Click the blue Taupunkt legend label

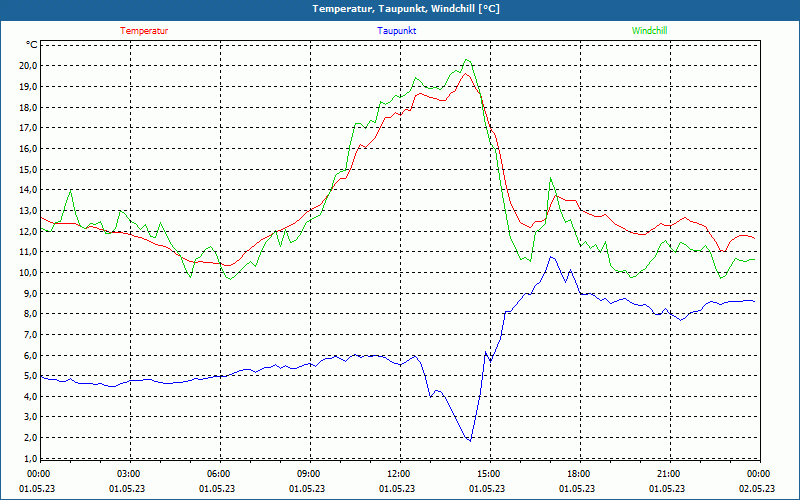coord(396,31)
